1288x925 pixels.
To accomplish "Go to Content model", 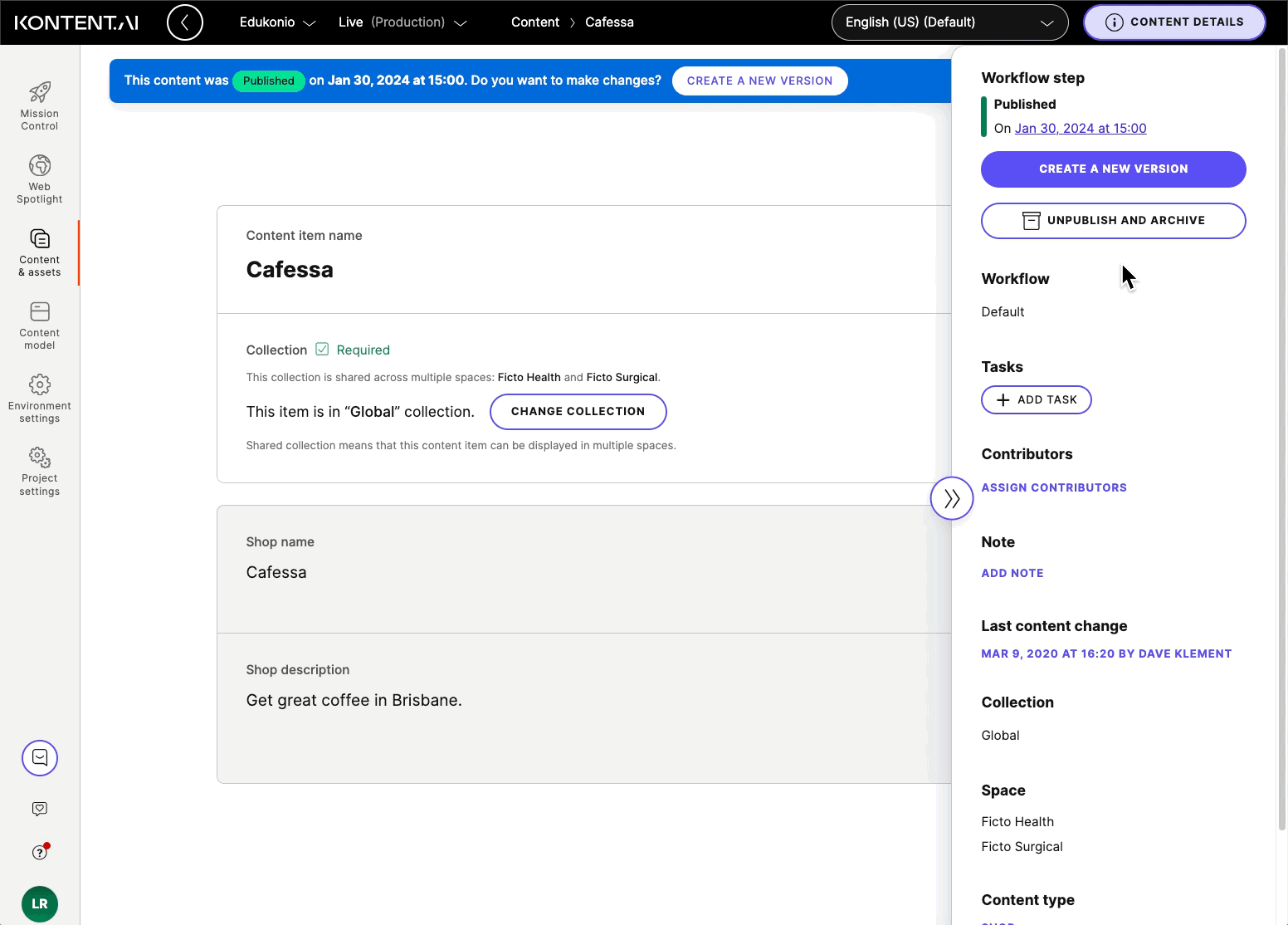I will coord(39,324).
